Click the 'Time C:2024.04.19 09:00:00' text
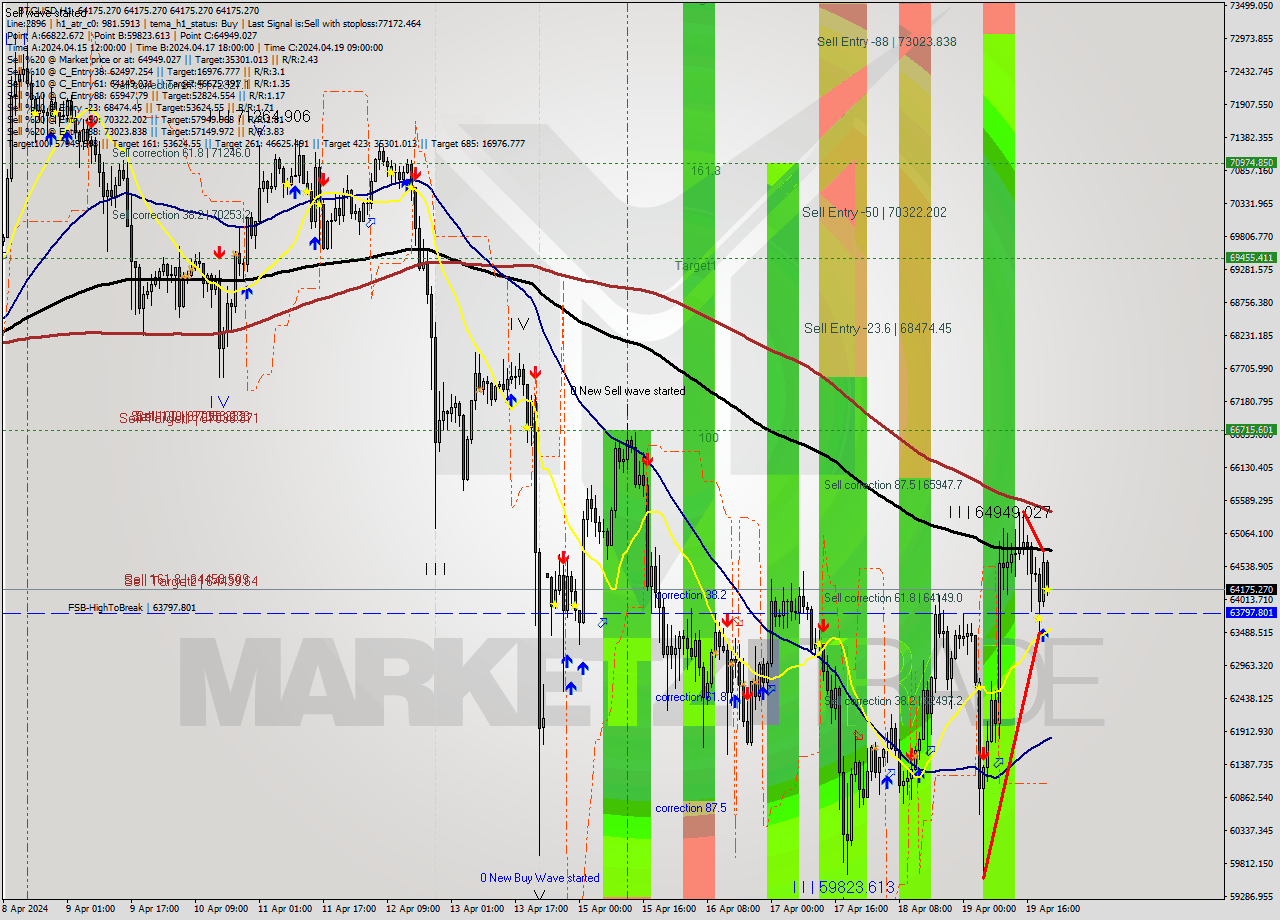Viewport: 1280px width, 920px height. (x=324, y=47)
